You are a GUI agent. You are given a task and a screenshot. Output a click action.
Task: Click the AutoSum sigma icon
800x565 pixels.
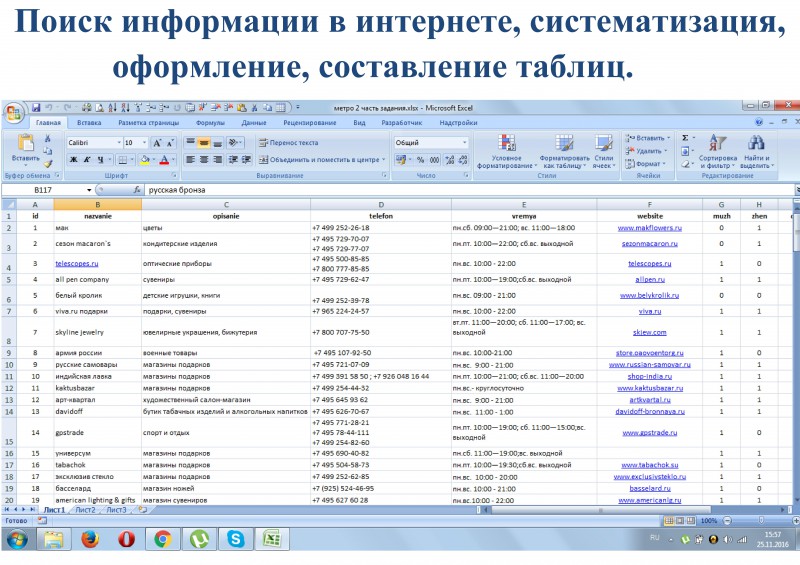pos(685,138)
